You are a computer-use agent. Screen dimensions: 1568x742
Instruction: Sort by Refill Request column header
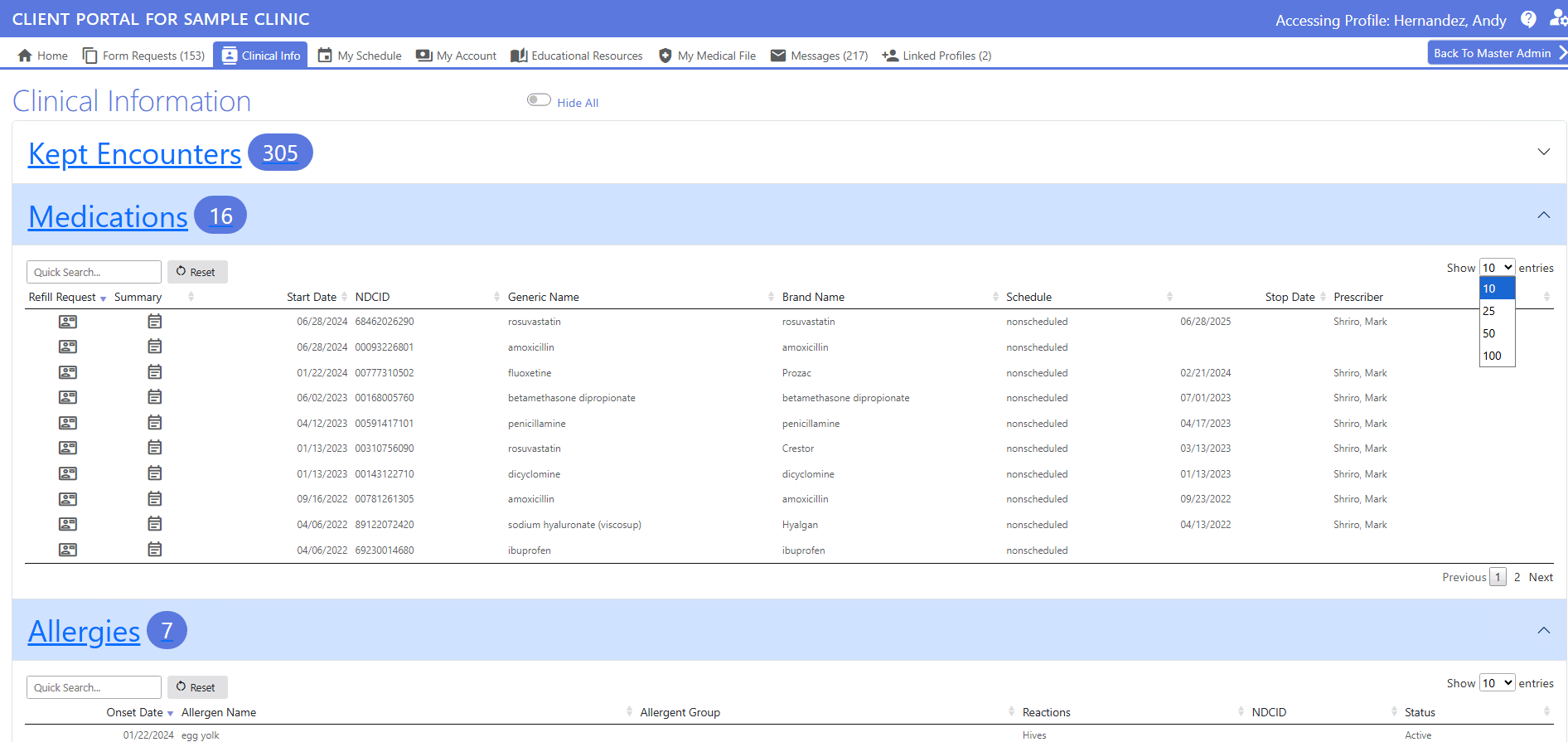[62, 297]
